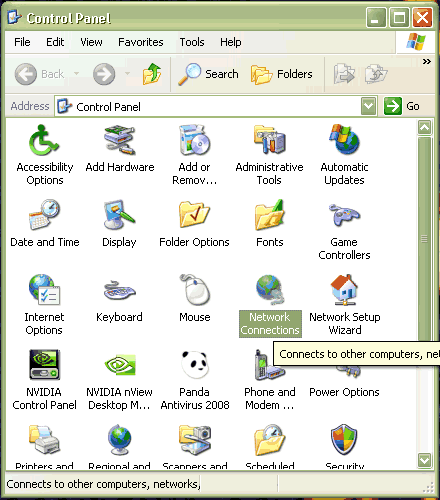Open the Keyboard settings icon
440x500 pixels.
tap(119, 291)
